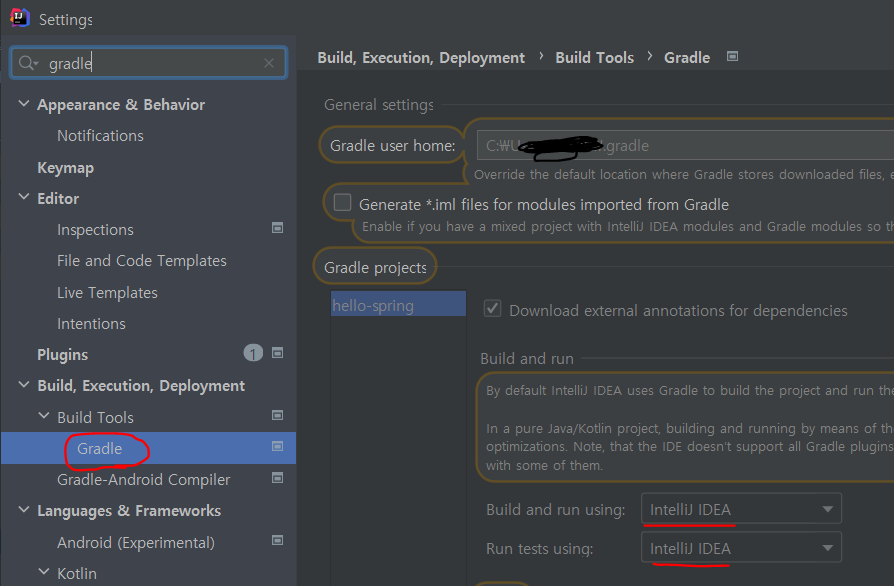Collapse Build, Execution, Deployment section

click(24, 385)
